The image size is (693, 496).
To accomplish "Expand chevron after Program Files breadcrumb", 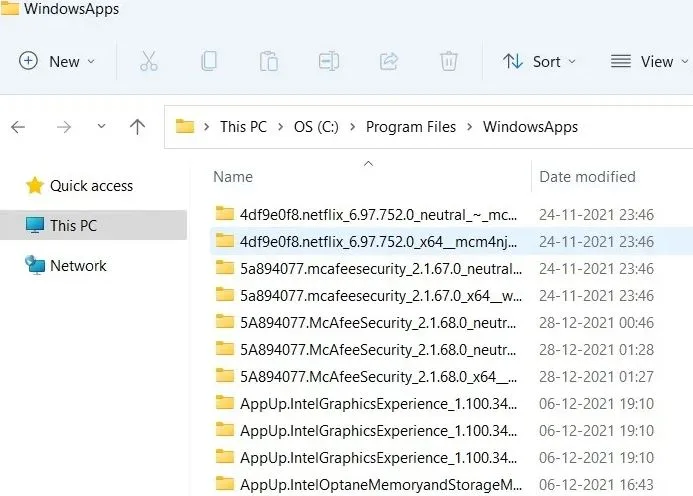I will 469,127.
